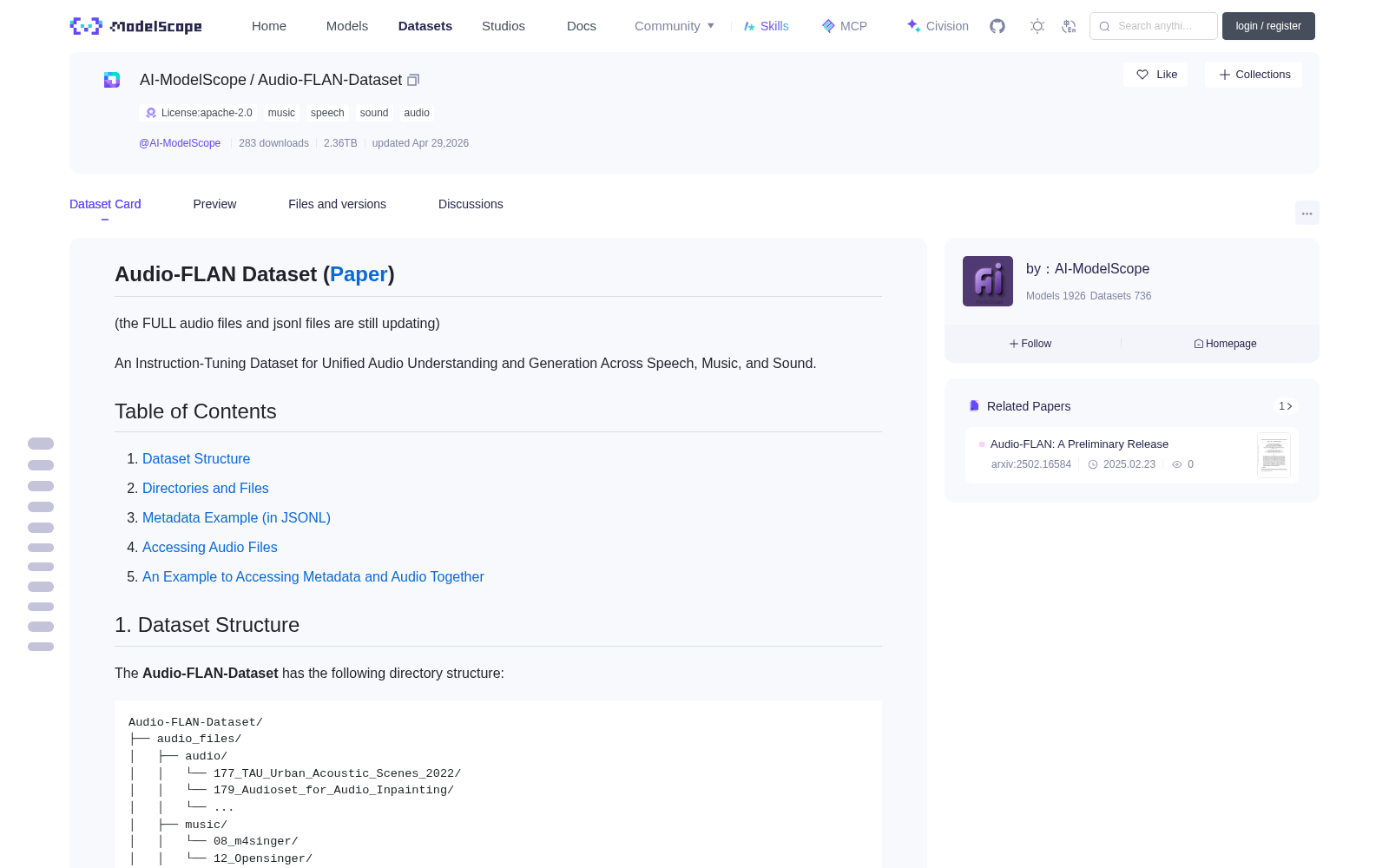The image size is (1389, 868).
Task: Click the sound tag
Action: pos(374,113)
